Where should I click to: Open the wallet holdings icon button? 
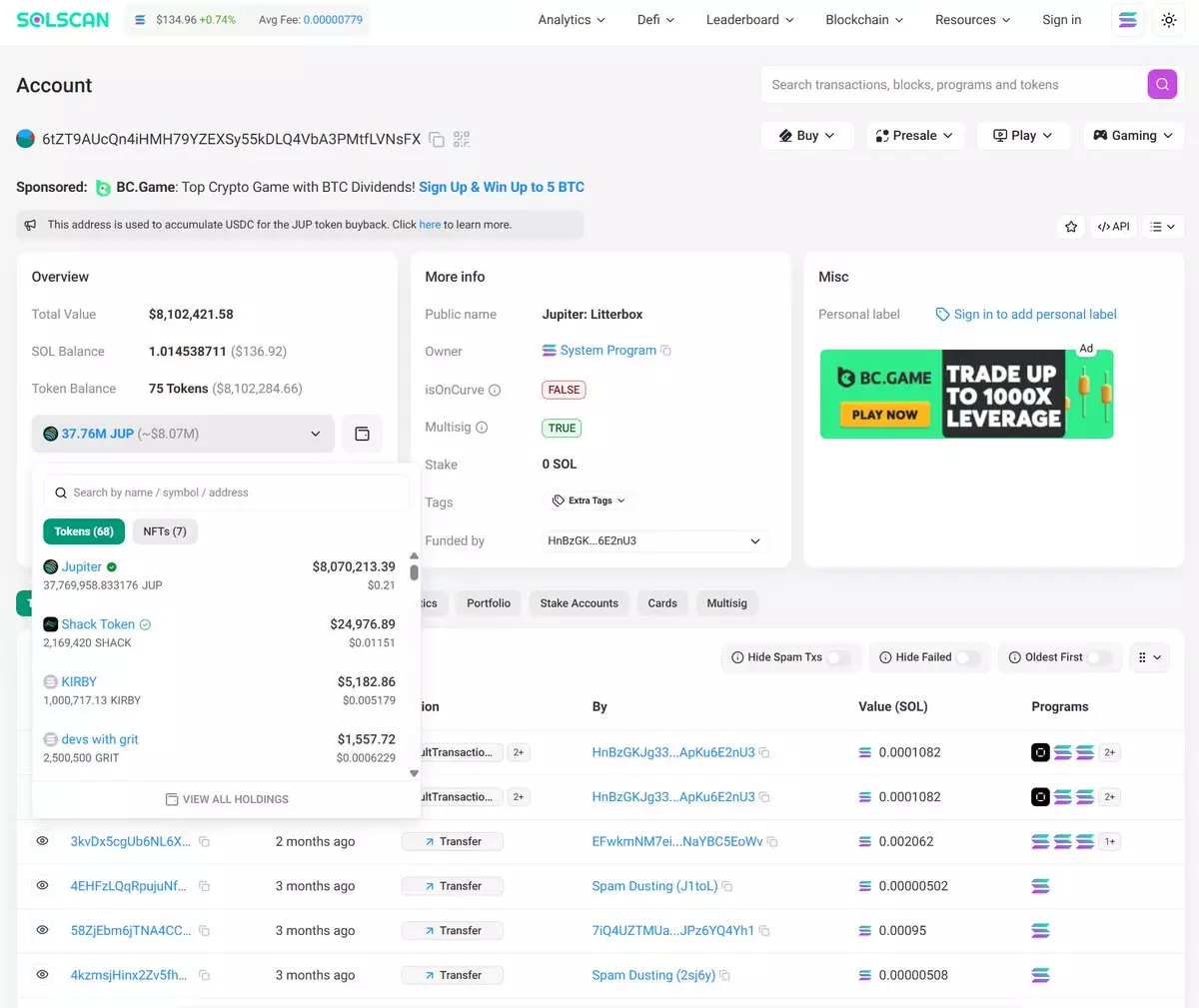pyautogui.click(x=362, y=434)
